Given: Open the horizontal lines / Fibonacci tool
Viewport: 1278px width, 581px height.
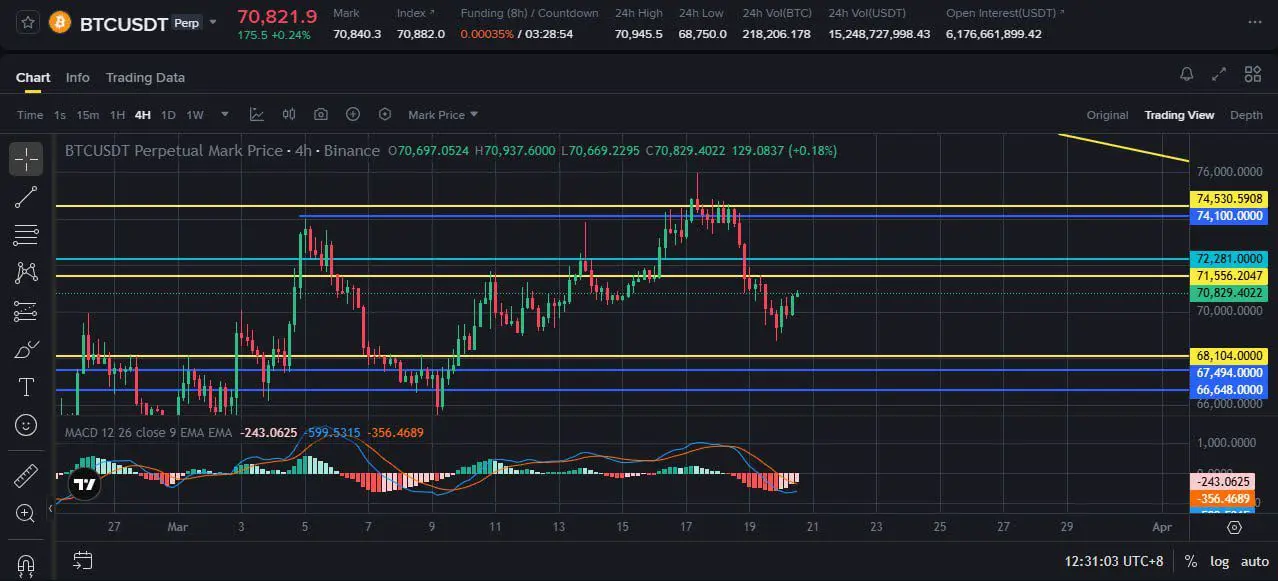Looking at the screenshot, I should tap(26, 235).
